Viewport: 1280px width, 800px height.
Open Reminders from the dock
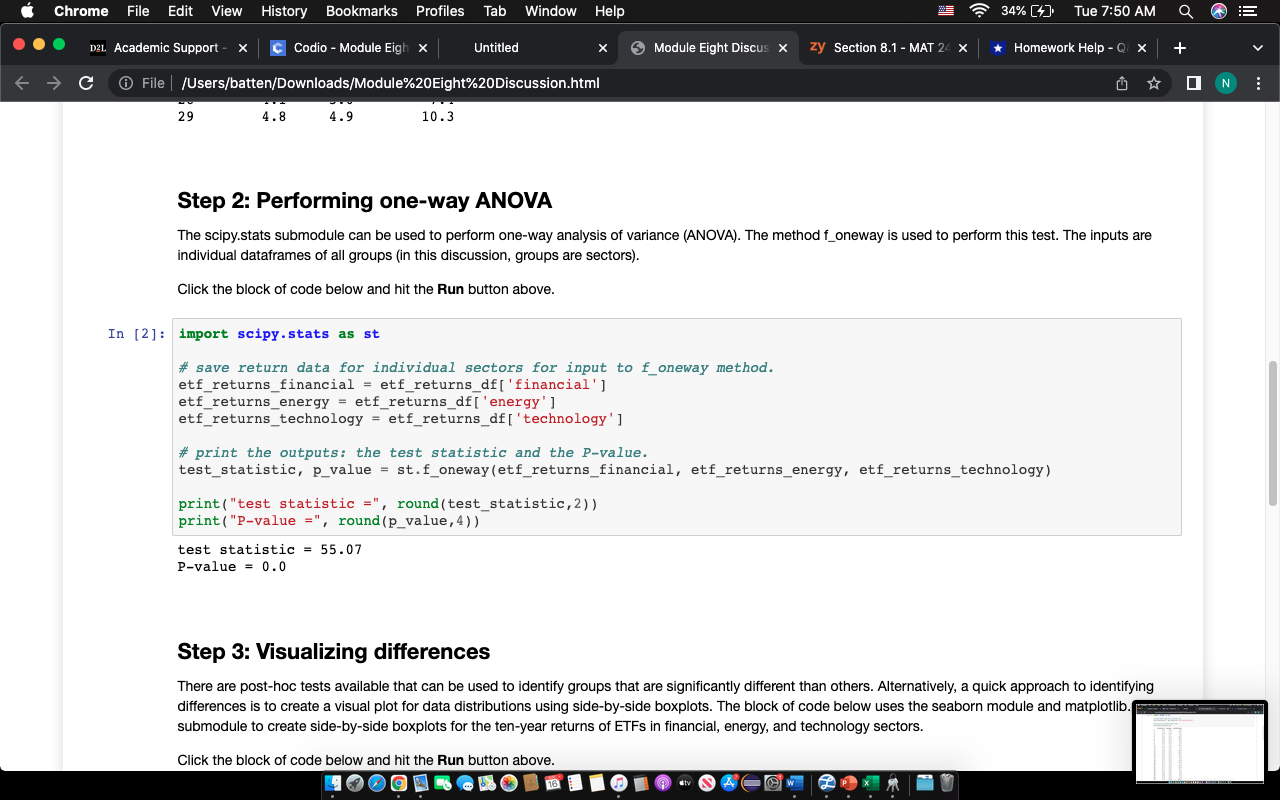[x=574, y=783]
